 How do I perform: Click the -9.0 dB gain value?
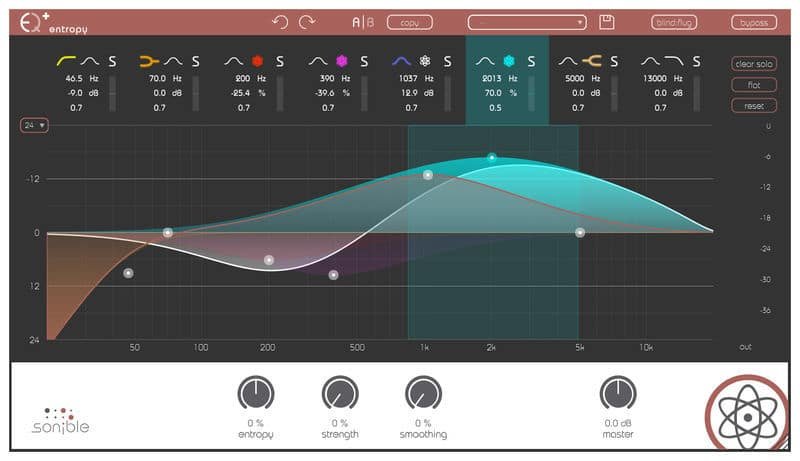coord(75,93)
